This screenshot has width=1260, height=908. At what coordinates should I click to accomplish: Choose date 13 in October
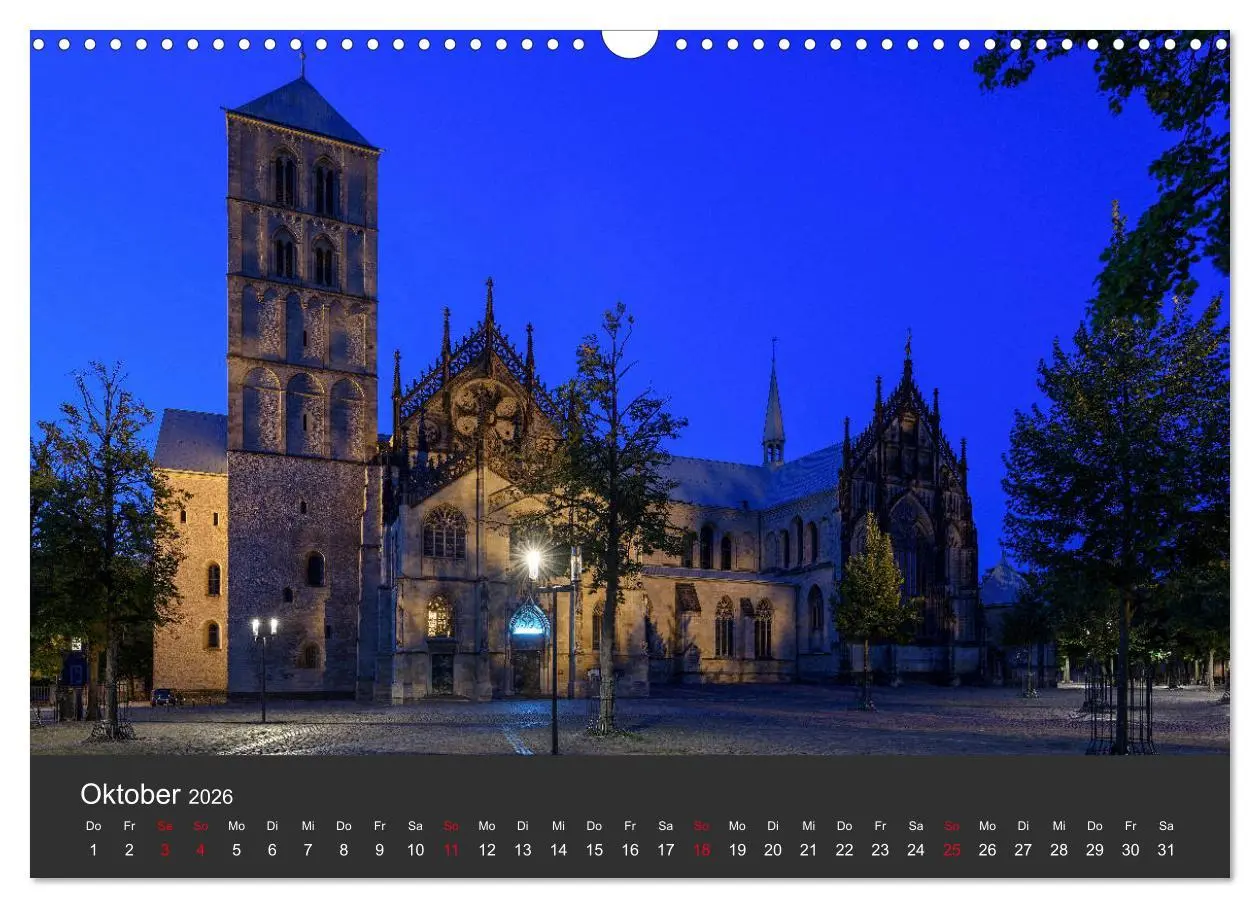pos(523,850)
